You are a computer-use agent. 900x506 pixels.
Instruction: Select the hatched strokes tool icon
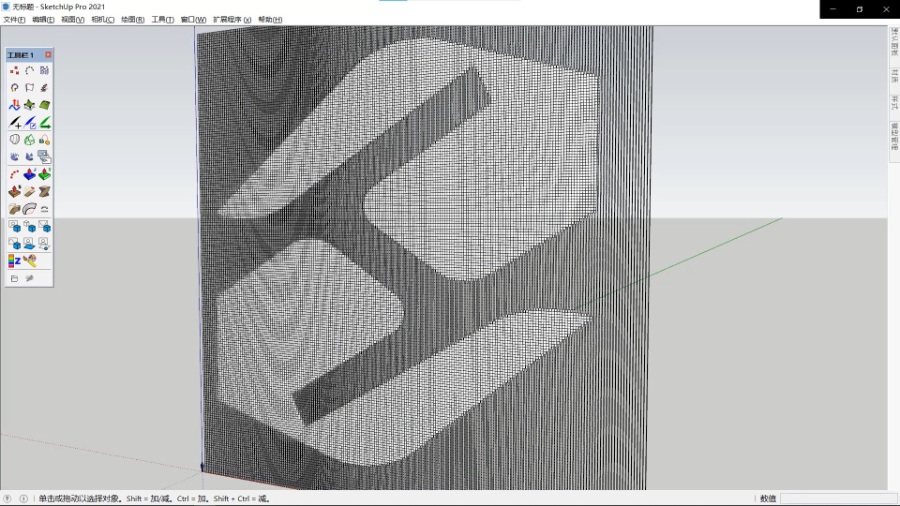click(x=44, y=88)
